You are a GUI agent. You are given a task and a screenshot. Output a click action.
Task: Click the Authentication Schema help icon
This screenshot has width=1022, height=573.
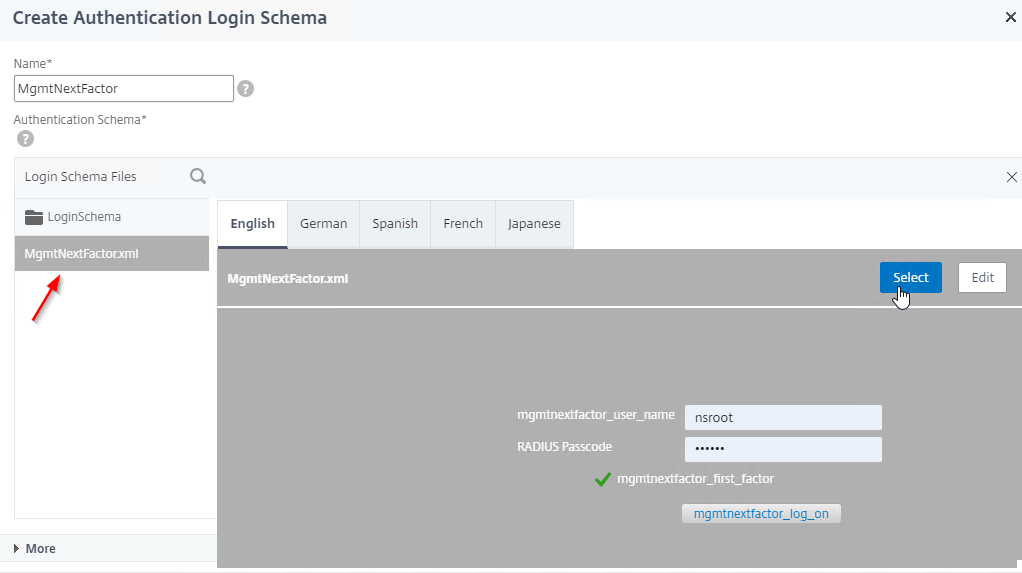click(25, 139)
